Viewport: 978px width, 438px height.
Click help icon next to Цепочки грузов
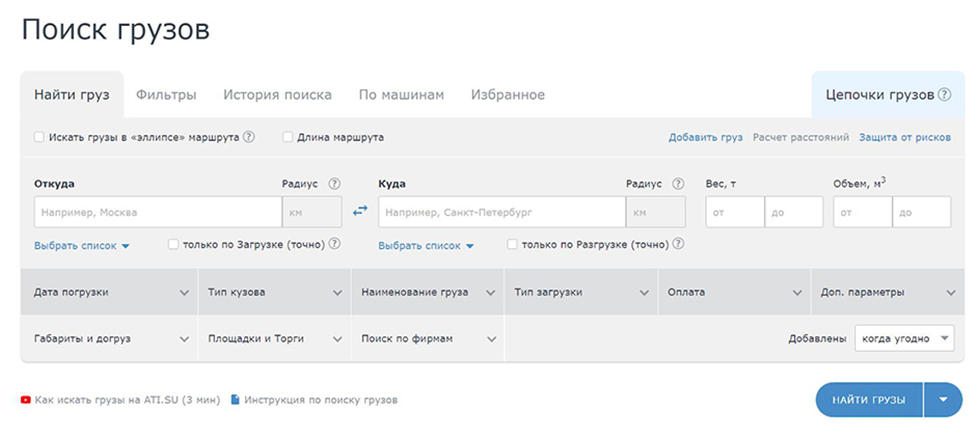(x=944, y=95)
